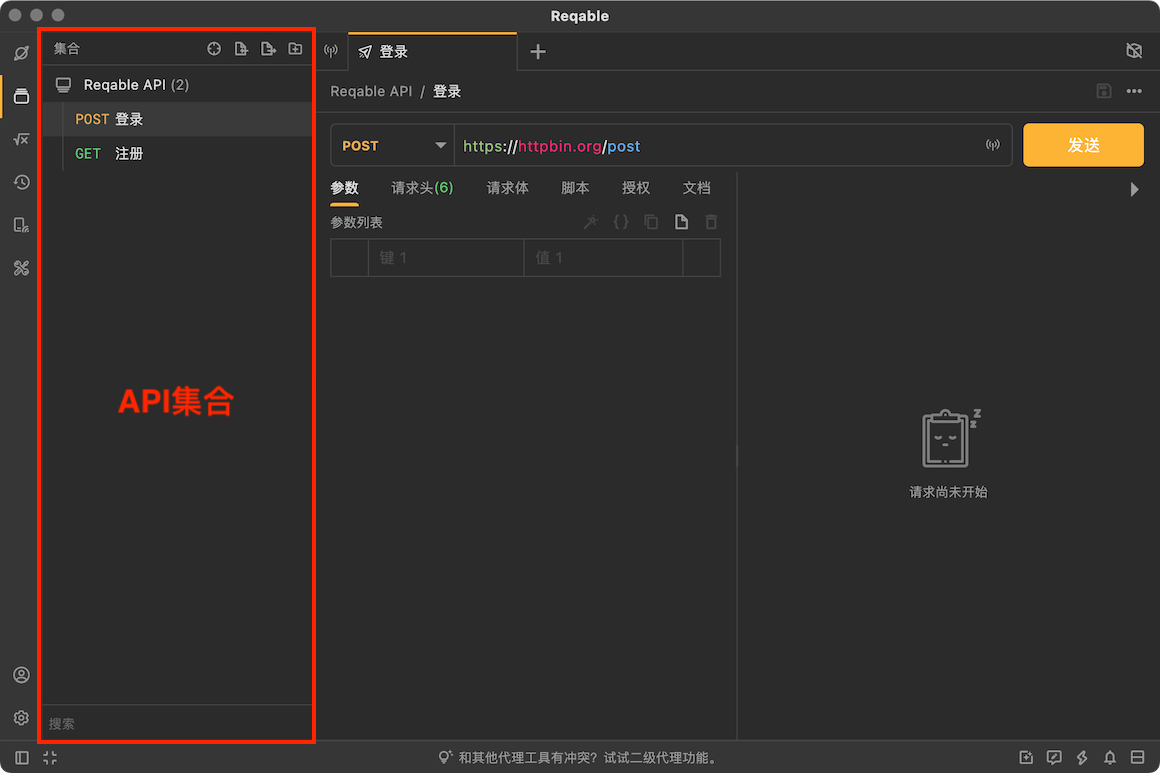Screen dimensions: 1160x773
Task: Switch to the 请求体 tab
Action: click(508, 188)
